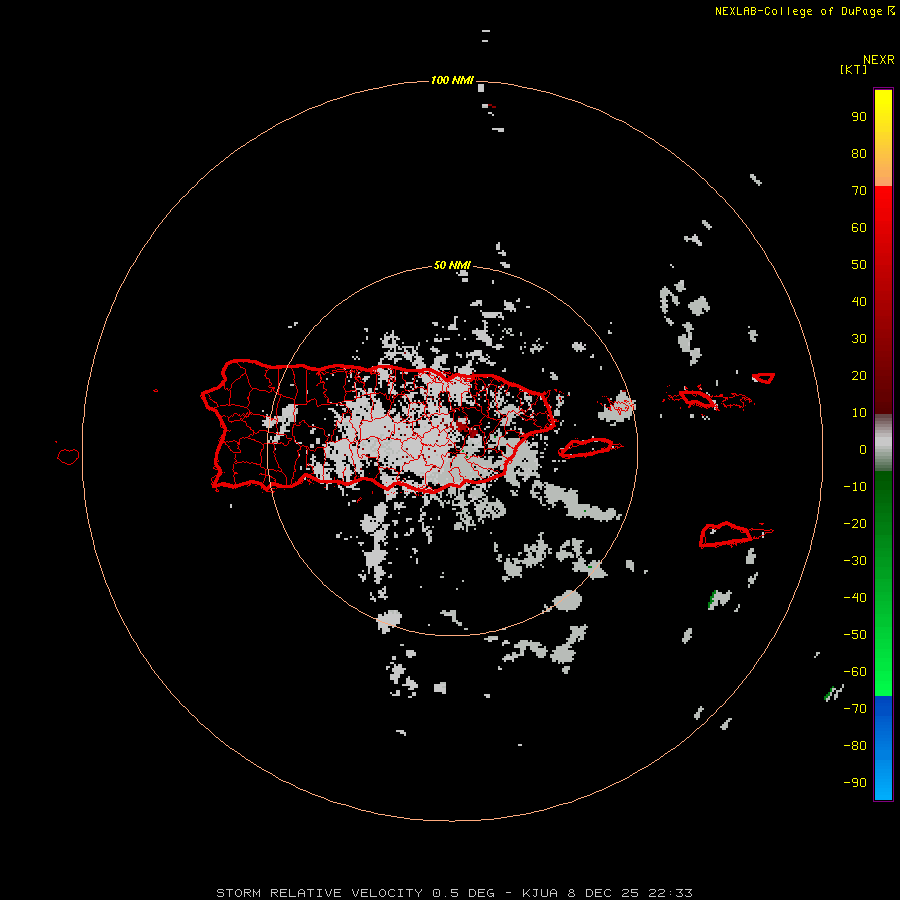The height and width of the screenshot is (900, 900).
Task: Click the 10 value on the velocity scale
Action: coord(859,413)
